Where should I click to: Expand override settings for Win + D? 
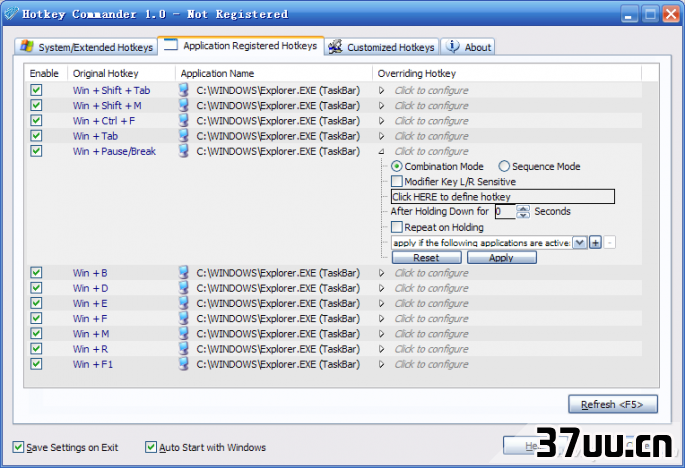pos(381,288)
